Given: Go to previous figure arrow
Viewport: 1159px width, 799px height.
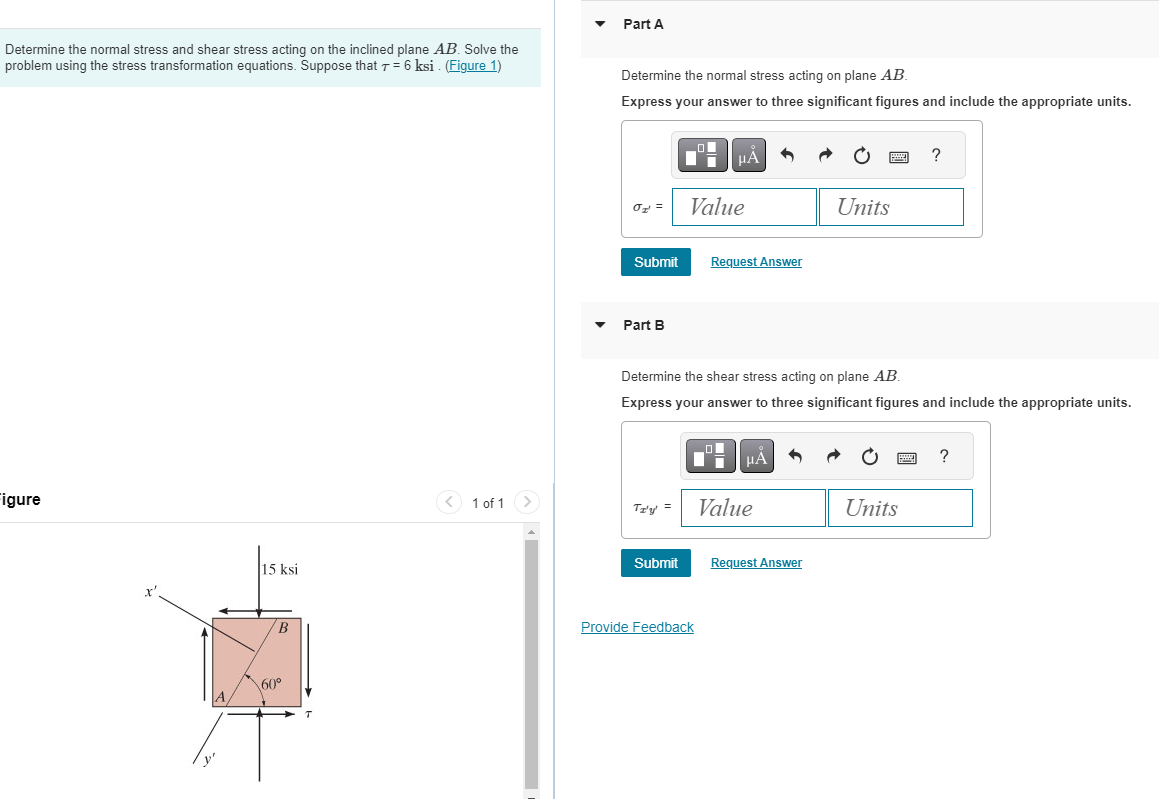Looking at the screenshot, I should 449,502.
